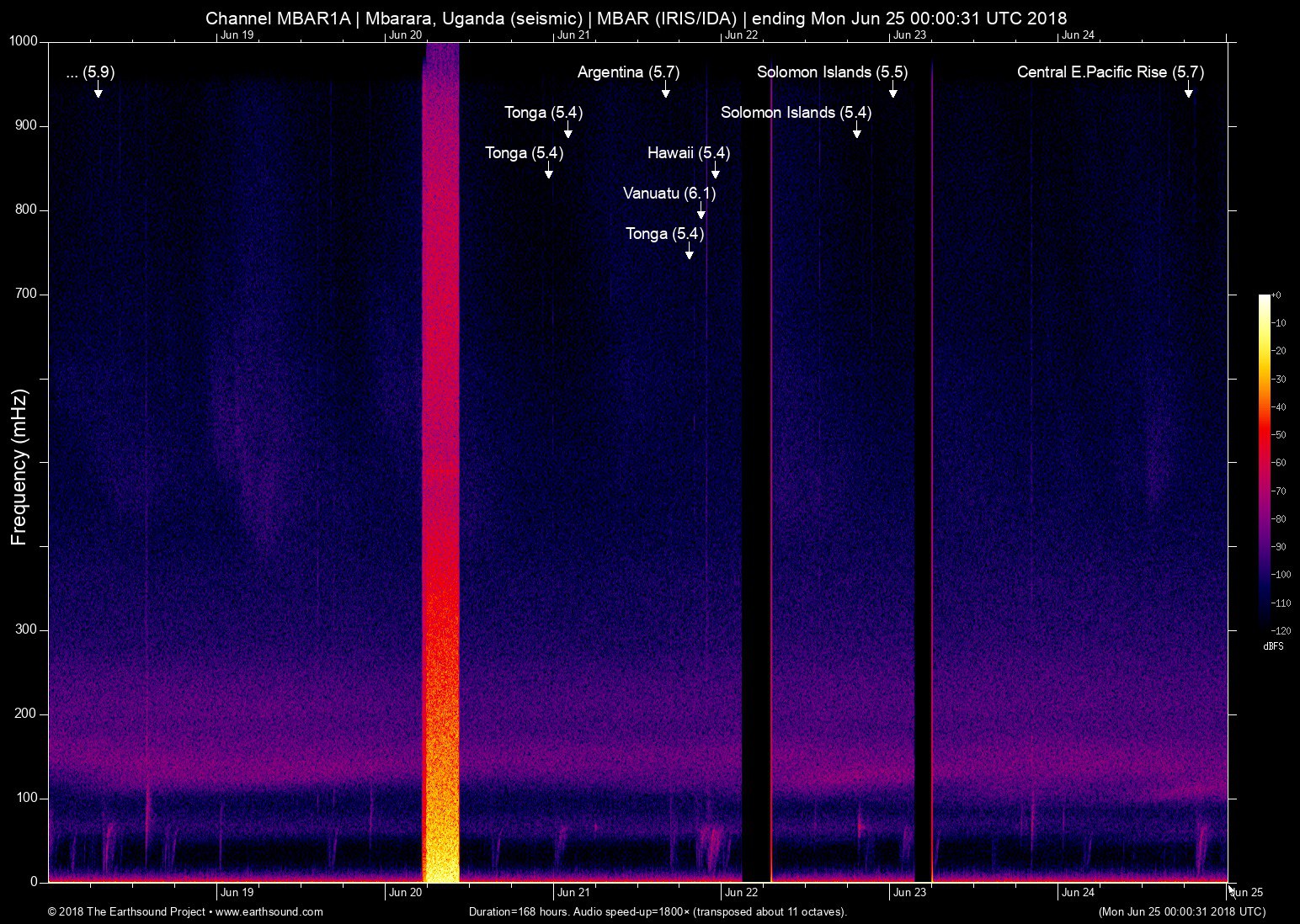Click the bright Jun 20 broadband noise band
The width and height of the screenshot is (1300, 924).
[440, 461]
